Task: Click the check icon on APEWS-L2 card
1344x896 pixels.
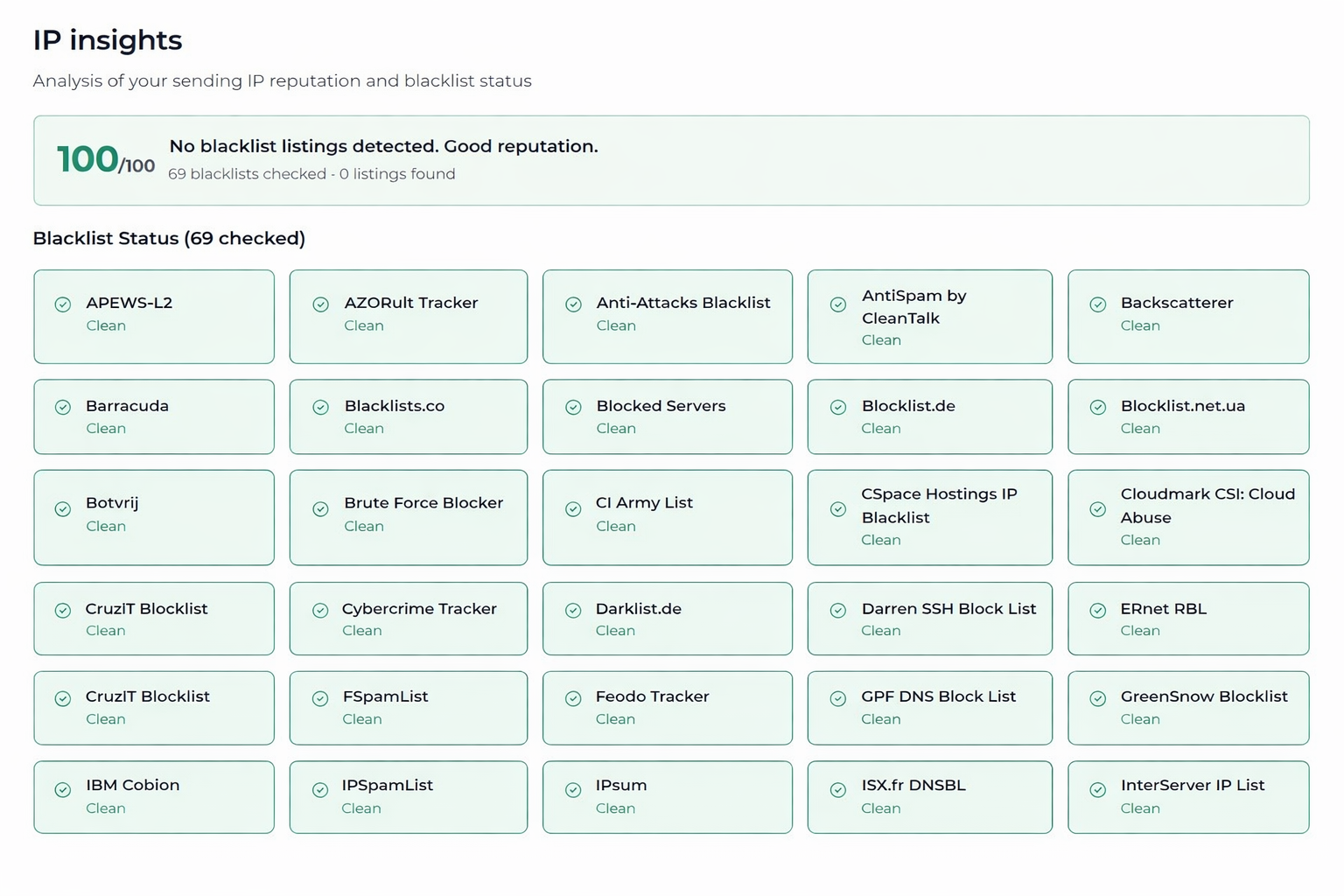Action: pyautogui.click(x=63, y=304)
